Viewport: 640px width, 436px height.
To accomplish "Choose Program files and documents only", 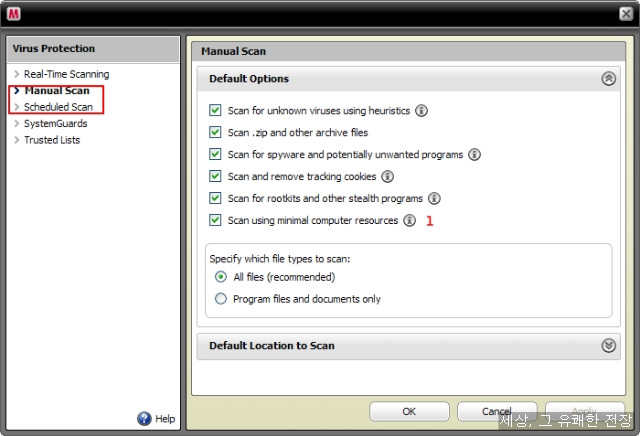I will (221, 299).
